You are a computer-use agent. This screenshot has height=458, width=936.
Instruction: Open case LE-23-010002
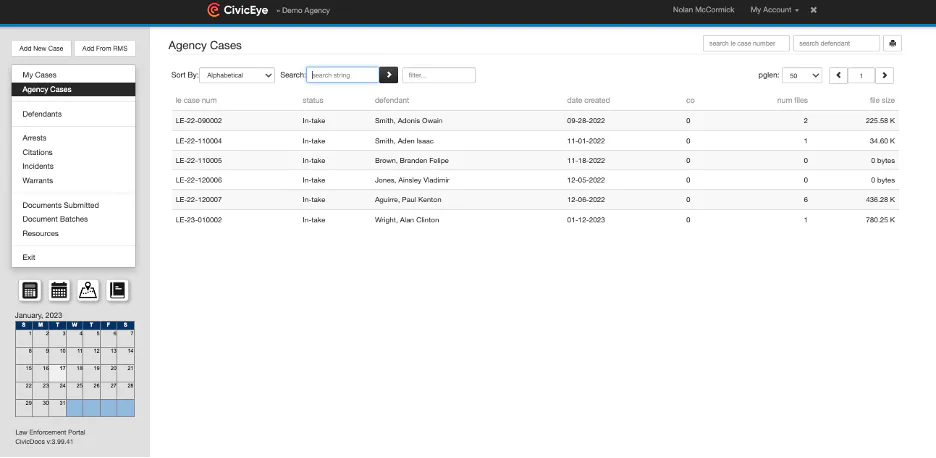pos(199,220)
